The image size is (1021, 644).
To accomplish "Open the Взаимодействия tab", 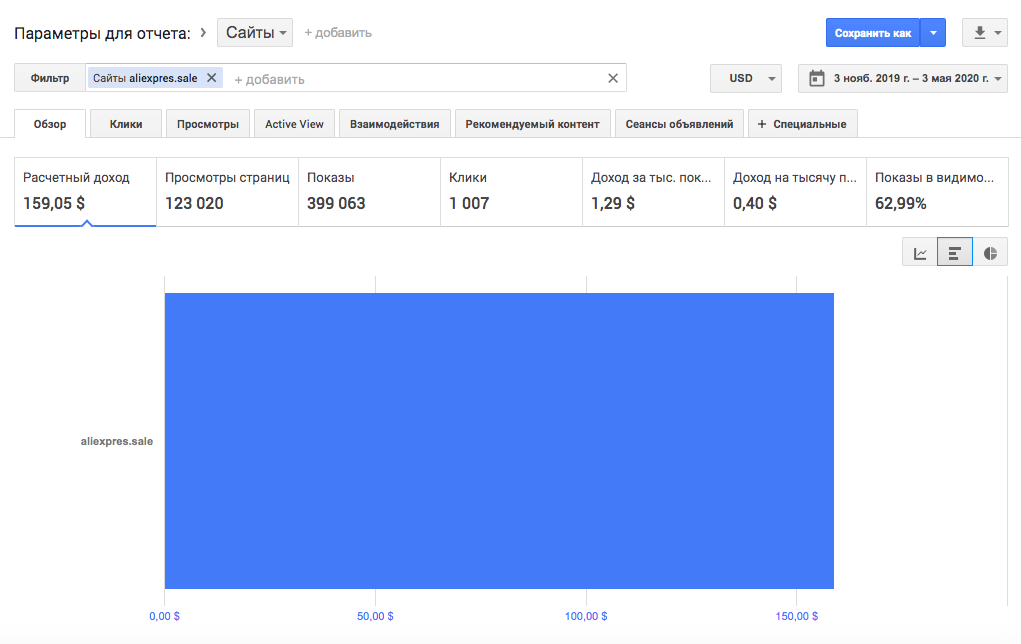I will [395, 124].
